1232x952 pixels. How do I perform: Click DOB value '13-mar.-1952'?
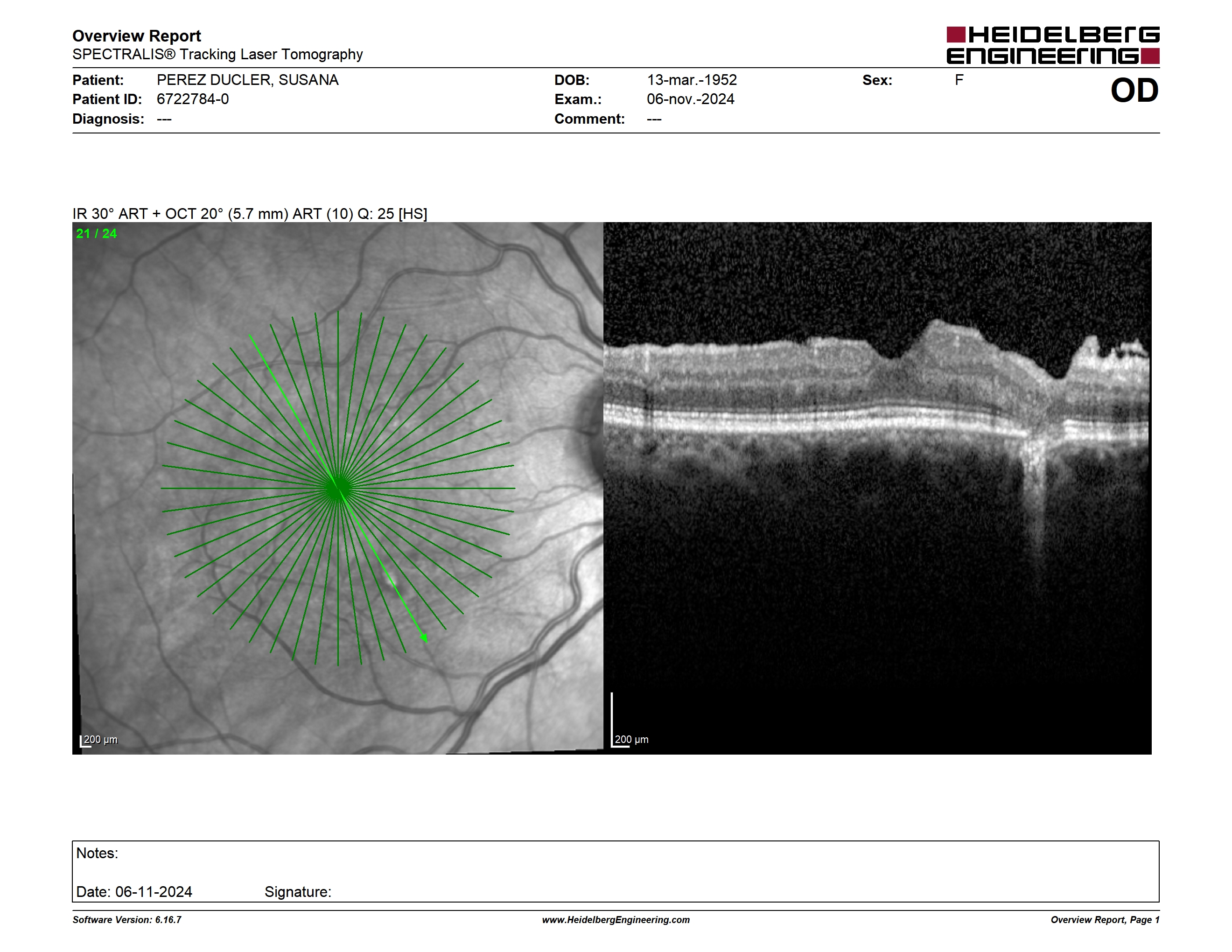(692, 80)
